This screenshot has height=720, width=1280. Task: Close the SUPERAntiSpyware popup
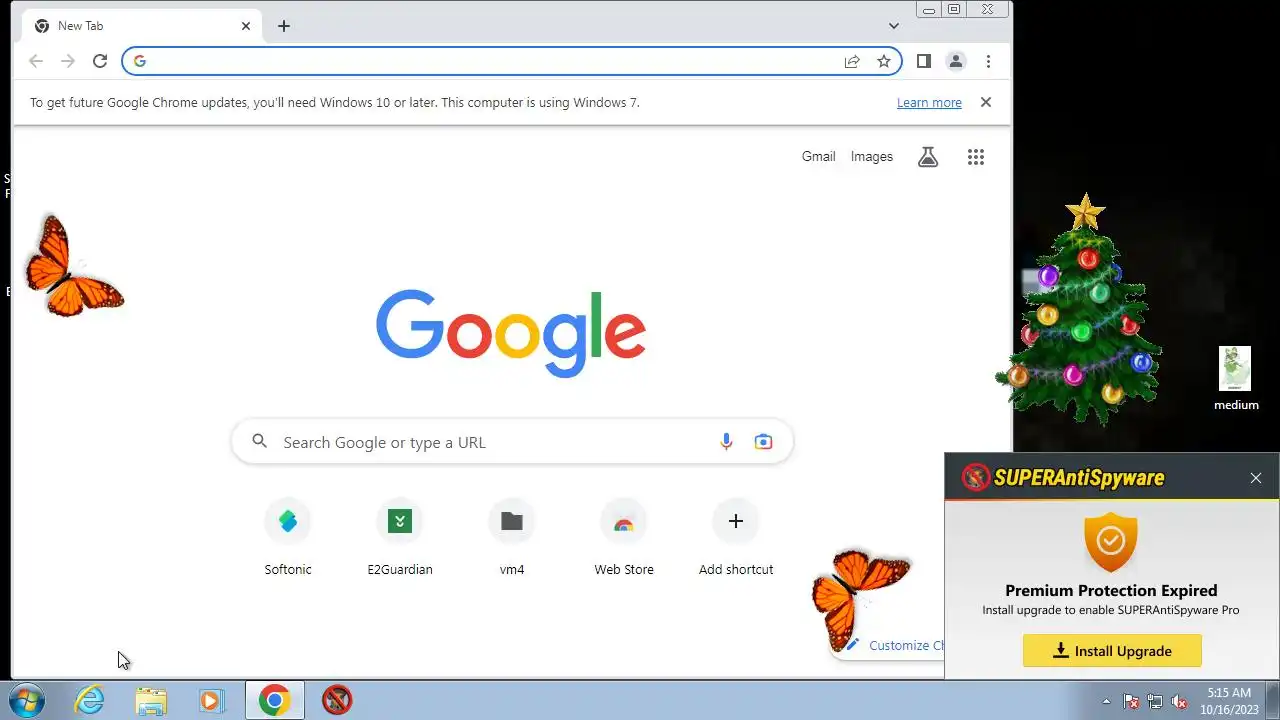click(1256, 478)
